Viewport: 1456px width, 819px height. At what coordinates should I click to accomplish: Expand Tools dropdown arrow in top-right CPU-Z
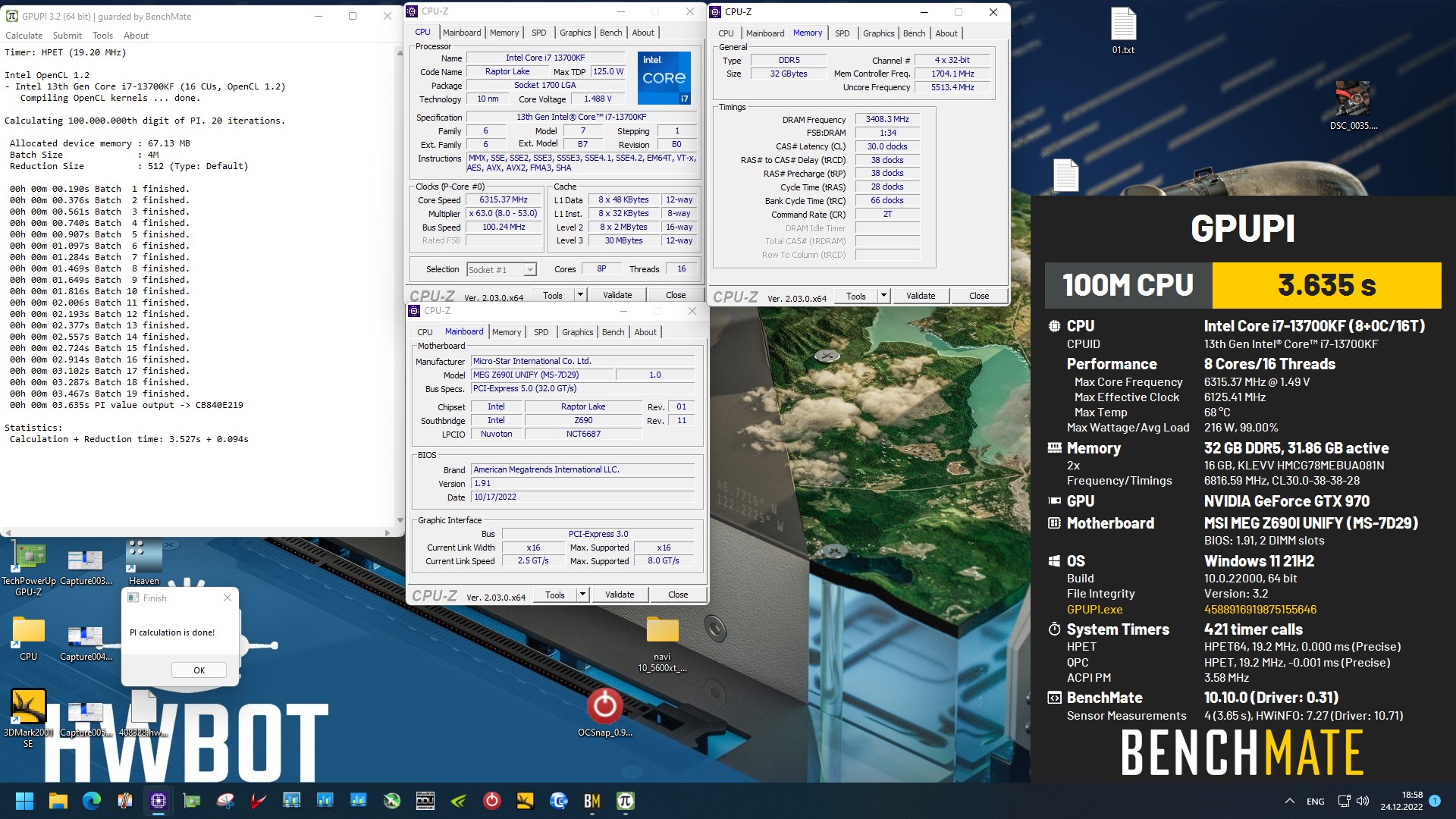(883, 296)
